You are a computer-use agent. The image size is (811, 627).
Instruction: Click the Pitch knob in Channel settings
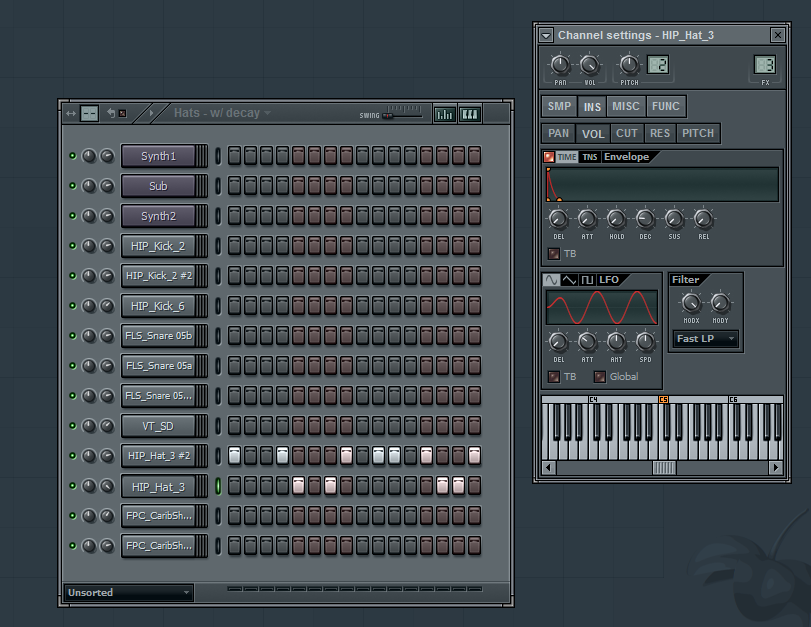pos(629,65)
